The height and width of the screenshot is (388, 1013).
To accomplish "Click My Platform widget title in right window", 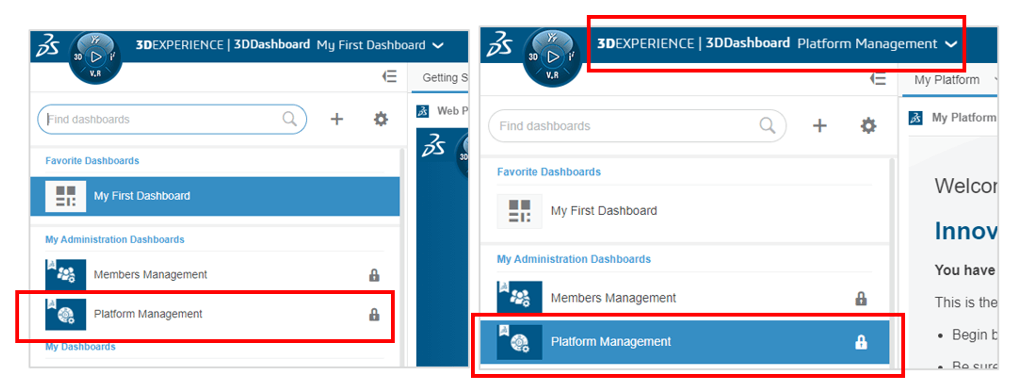I will pyautogui.click(x=963, y=117).
